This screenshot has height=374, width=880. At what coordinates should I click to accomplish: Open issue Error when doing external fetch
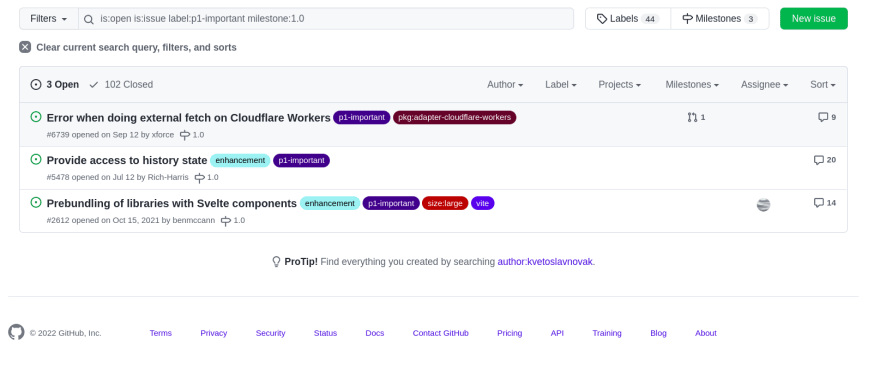coord(189,118)
